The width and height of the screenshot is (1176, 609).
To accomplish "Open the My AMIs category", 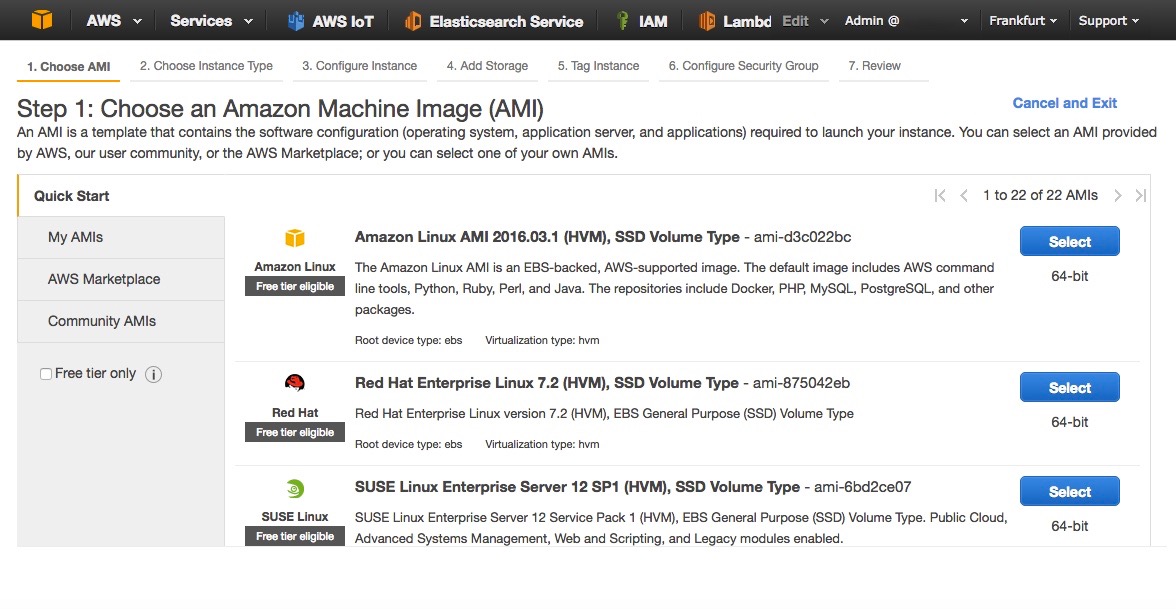I will (x=121, y=237).
